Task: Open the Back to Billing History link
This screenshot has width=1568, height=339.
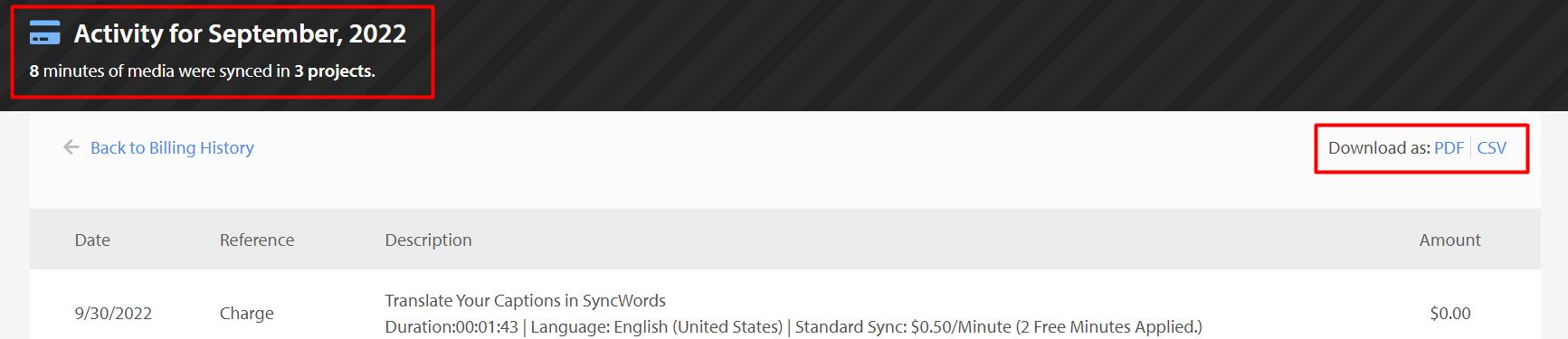Action: (x=172, y=147)
